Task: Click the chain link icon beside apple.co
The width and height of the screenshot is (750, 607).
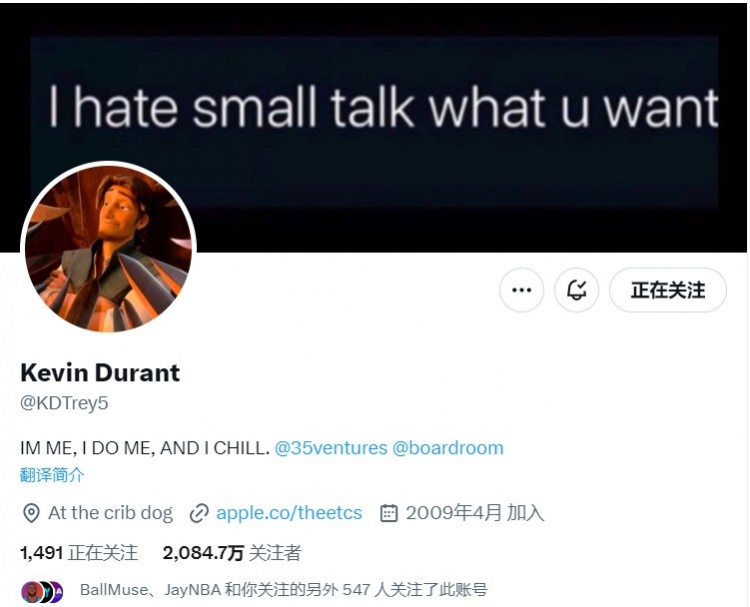Action: (199, 513)
